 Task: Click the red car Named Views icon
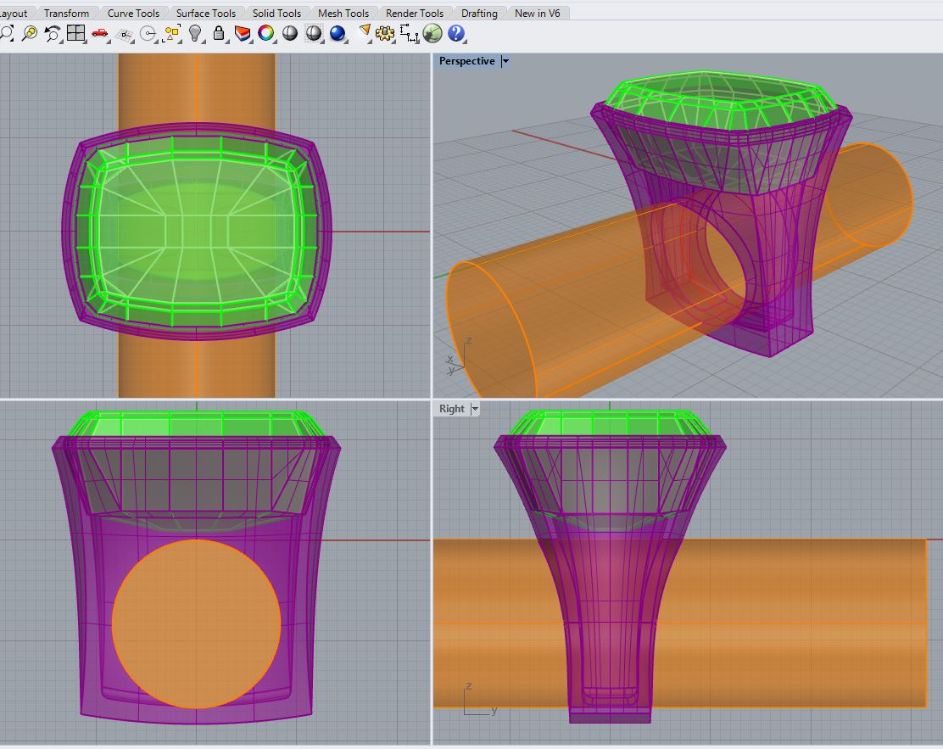coord(100,33)
